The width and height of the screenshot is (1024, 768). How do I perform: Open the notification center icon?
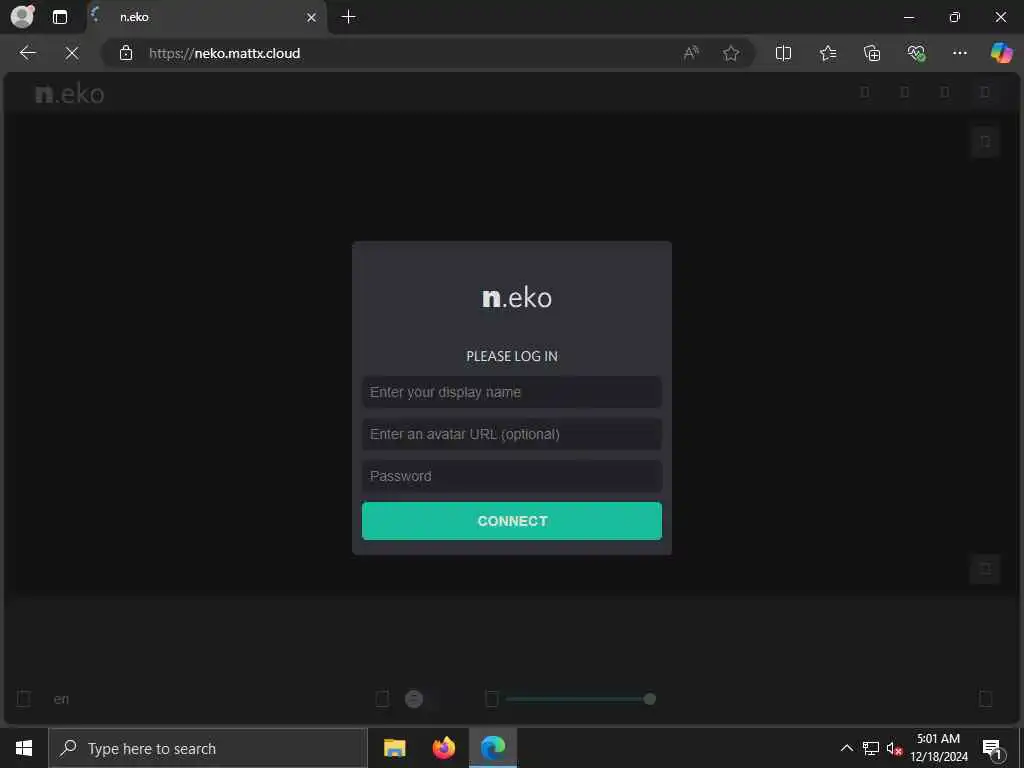tap(992, 748)
